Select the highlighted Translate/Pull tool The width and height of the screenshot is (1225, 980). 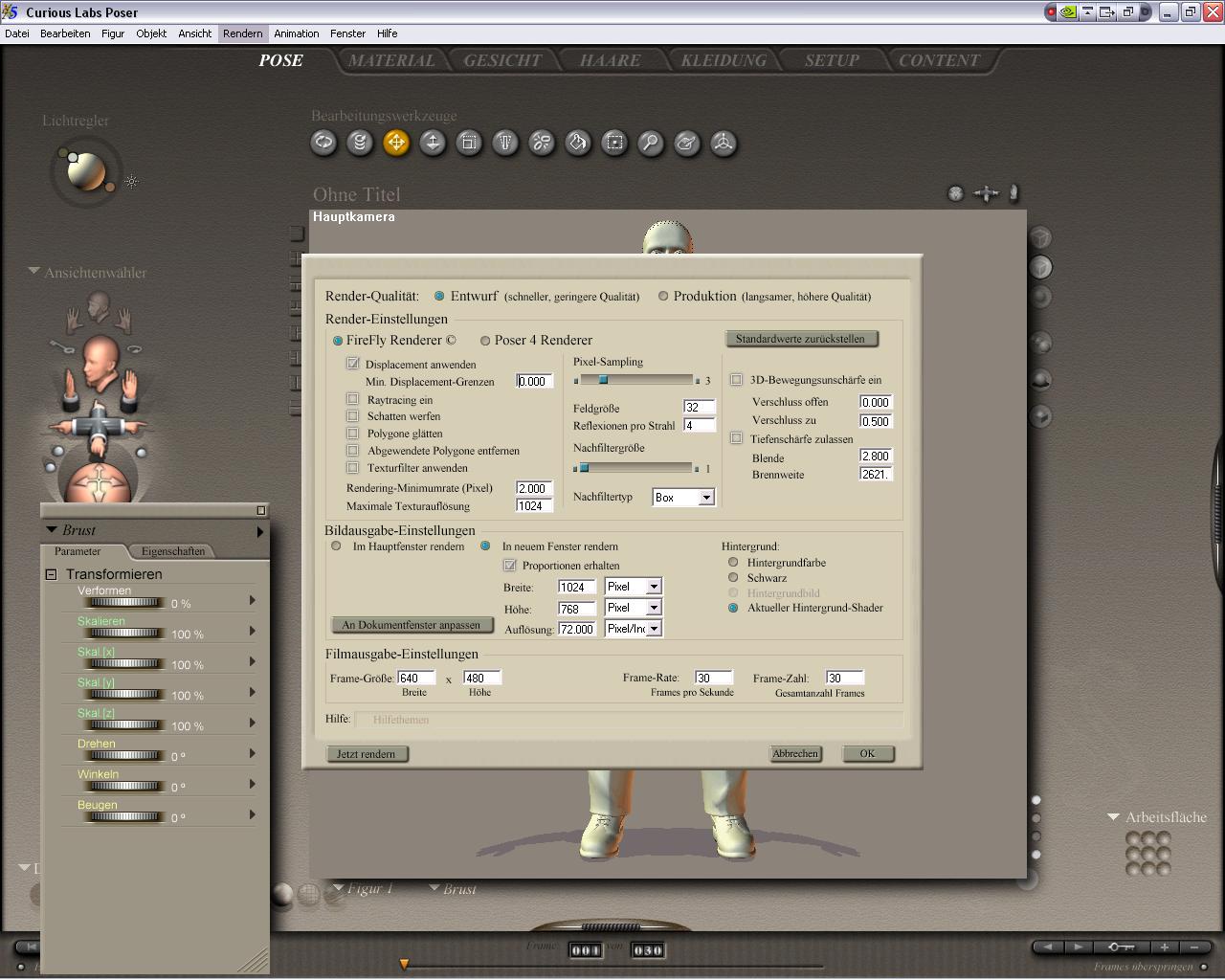point(396,143)
